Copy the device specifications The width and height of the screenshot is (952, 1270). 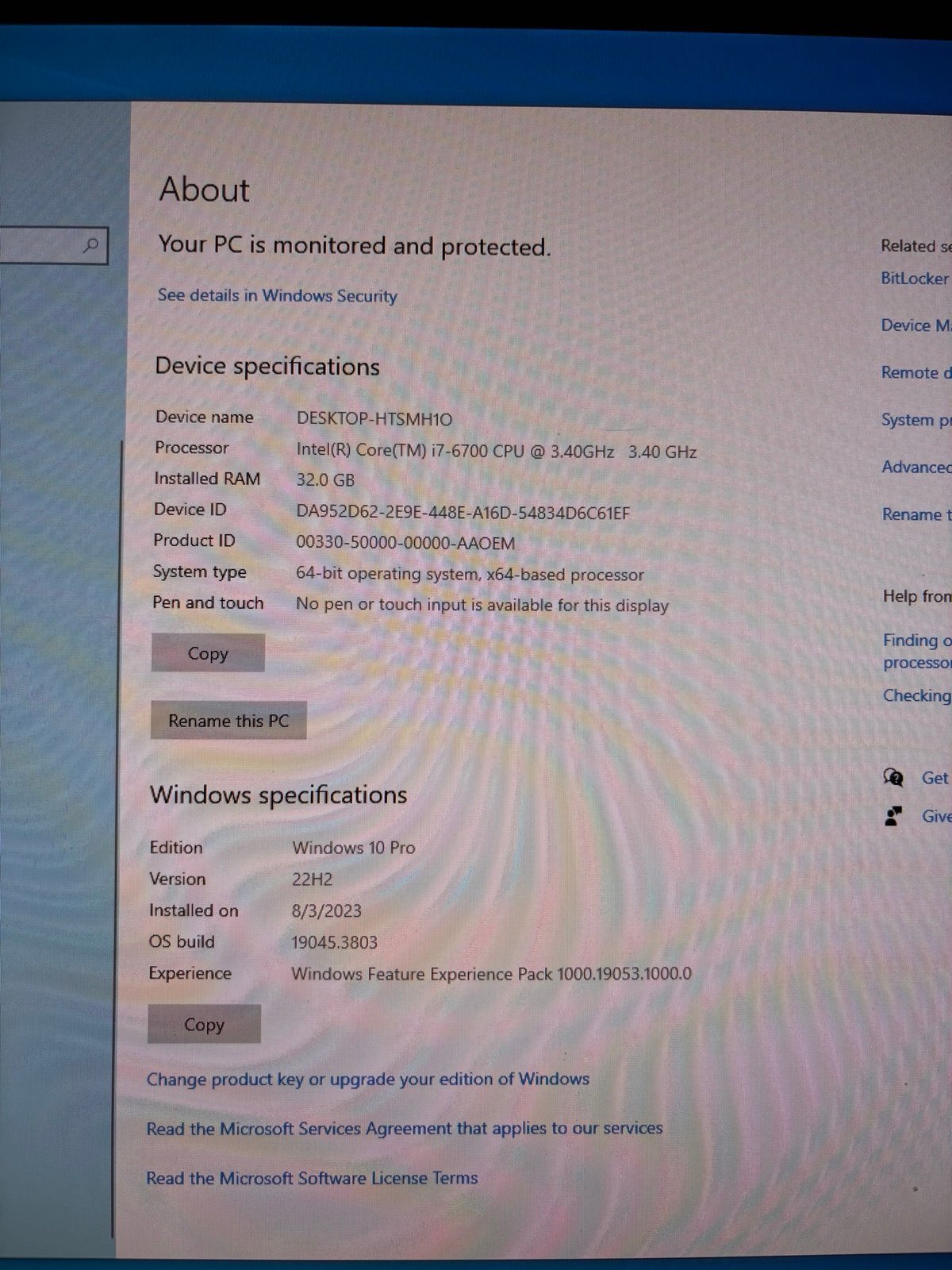pyautogui.click(x=208, y=653)
